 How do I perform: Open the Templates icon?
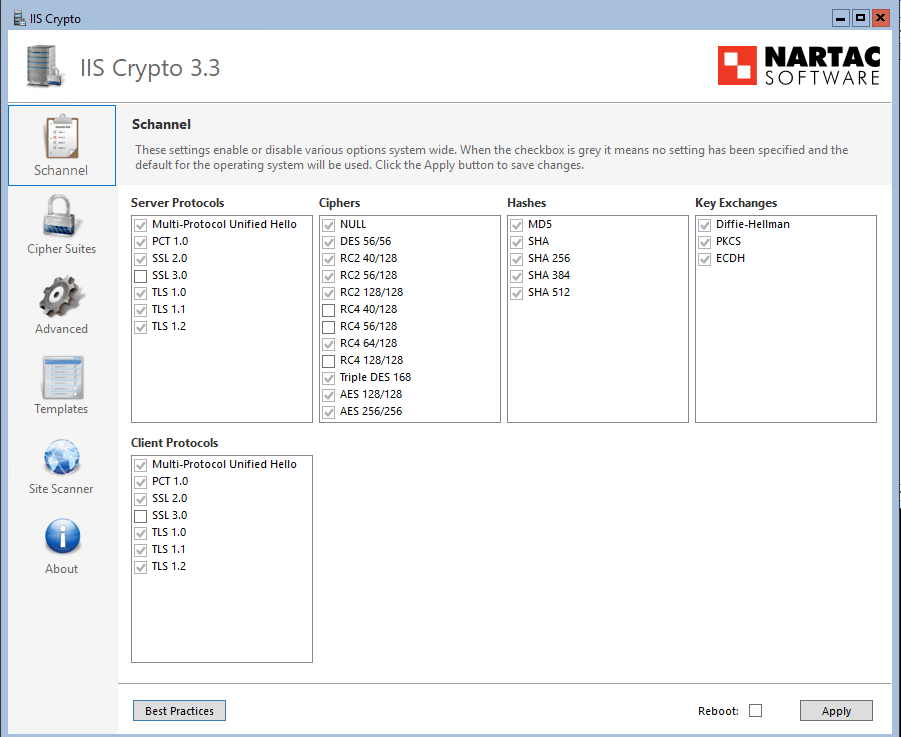pyautogui.click(x=61, y=377)
